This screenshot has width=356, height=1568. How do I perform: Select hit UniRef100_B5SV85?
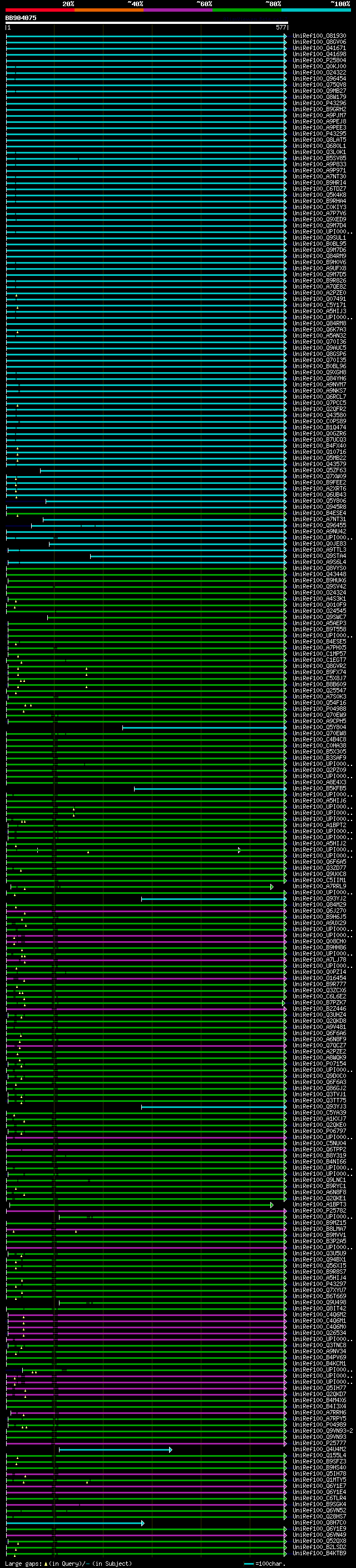pos(319,159)
